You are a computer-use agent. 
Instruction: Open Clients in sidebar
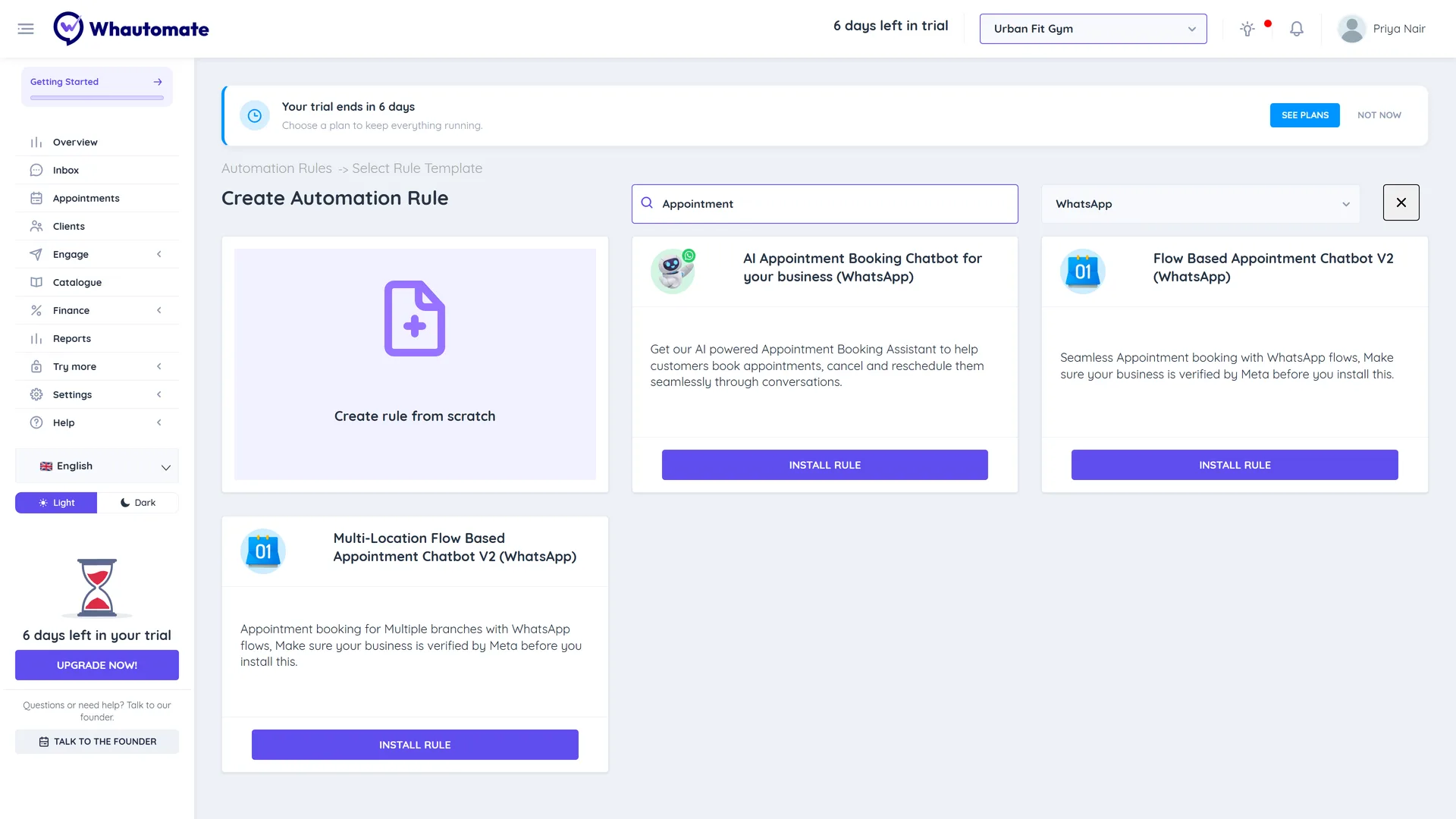(x=97, y=226)
